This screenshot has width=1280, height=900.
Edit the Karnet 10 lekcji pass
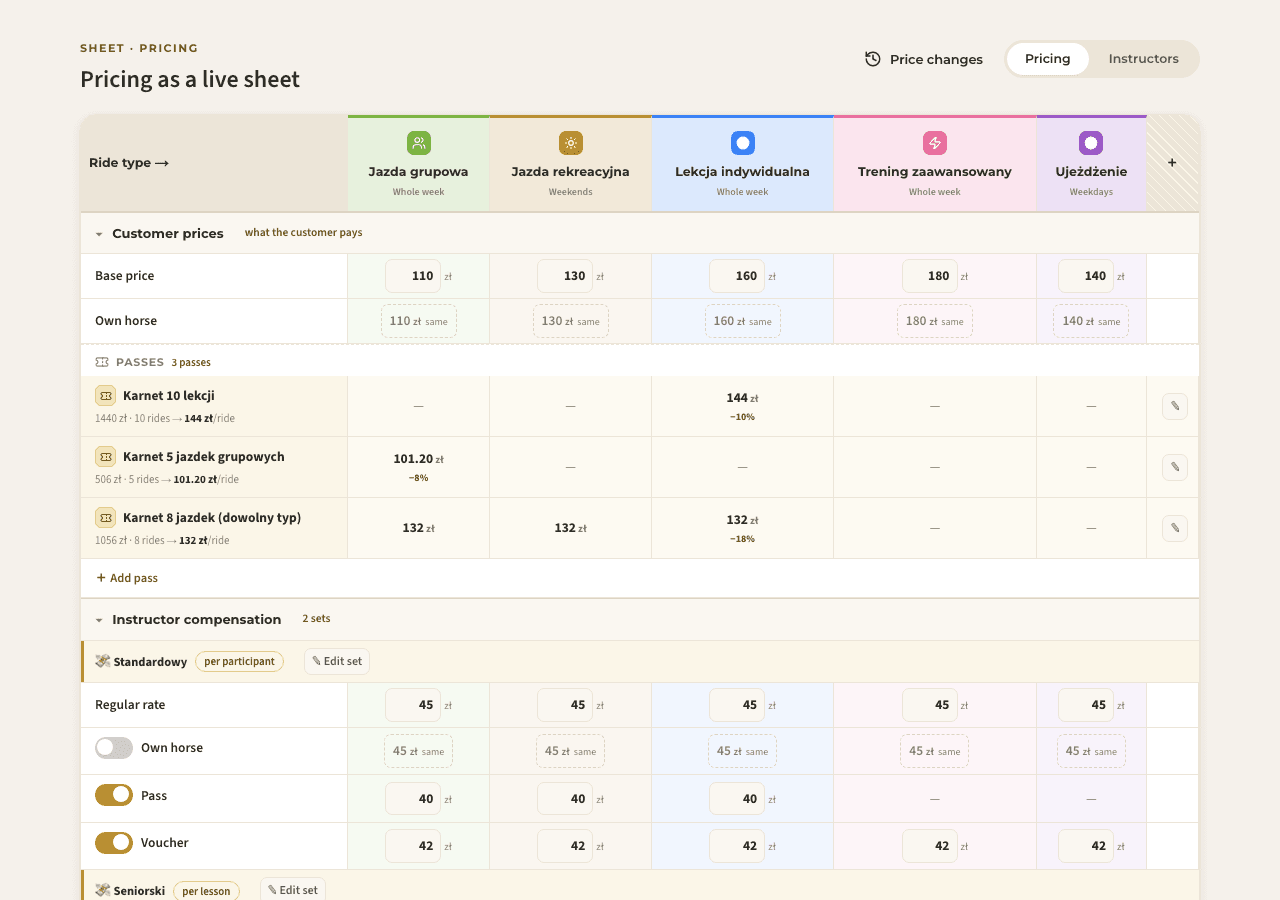(x=1175, y=406)
